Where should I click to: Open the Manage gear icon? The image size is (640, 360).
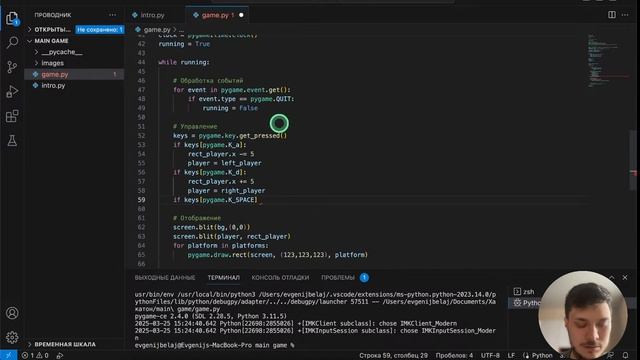coord(12,337)
